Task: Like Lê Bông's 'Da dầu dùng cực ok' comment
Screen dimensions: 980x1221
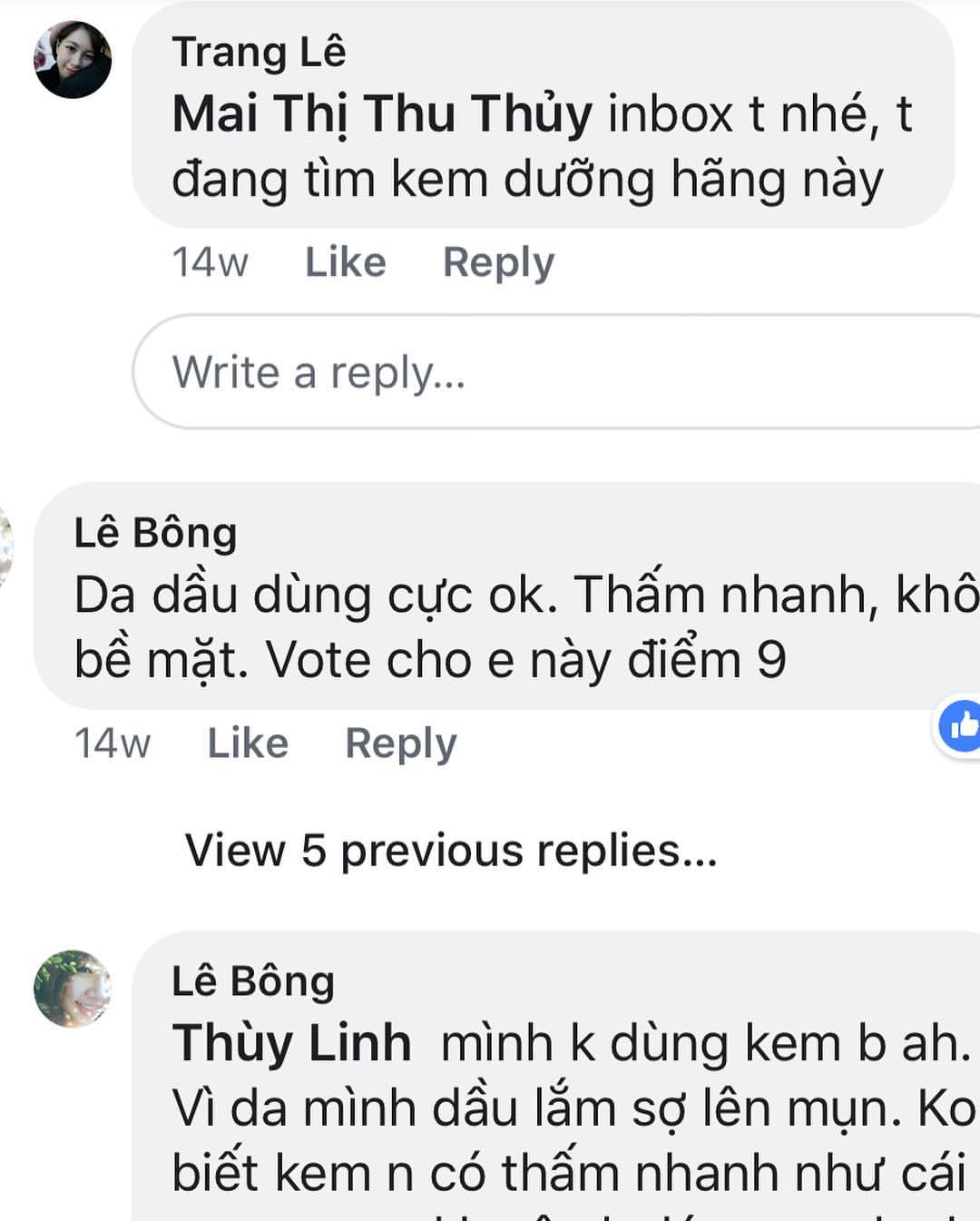Action: [x=248, y=743]
